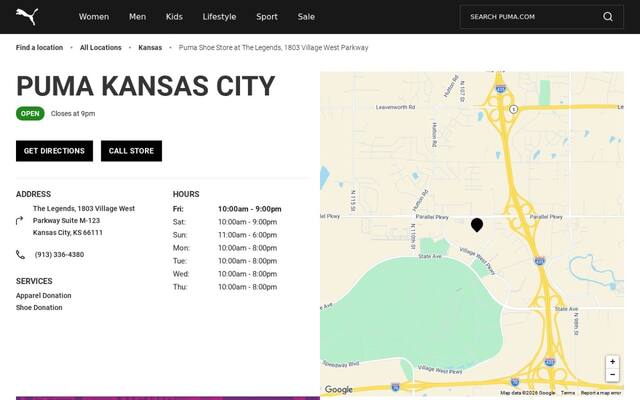Click the directions arrow icon beside the address

(19, 221)
